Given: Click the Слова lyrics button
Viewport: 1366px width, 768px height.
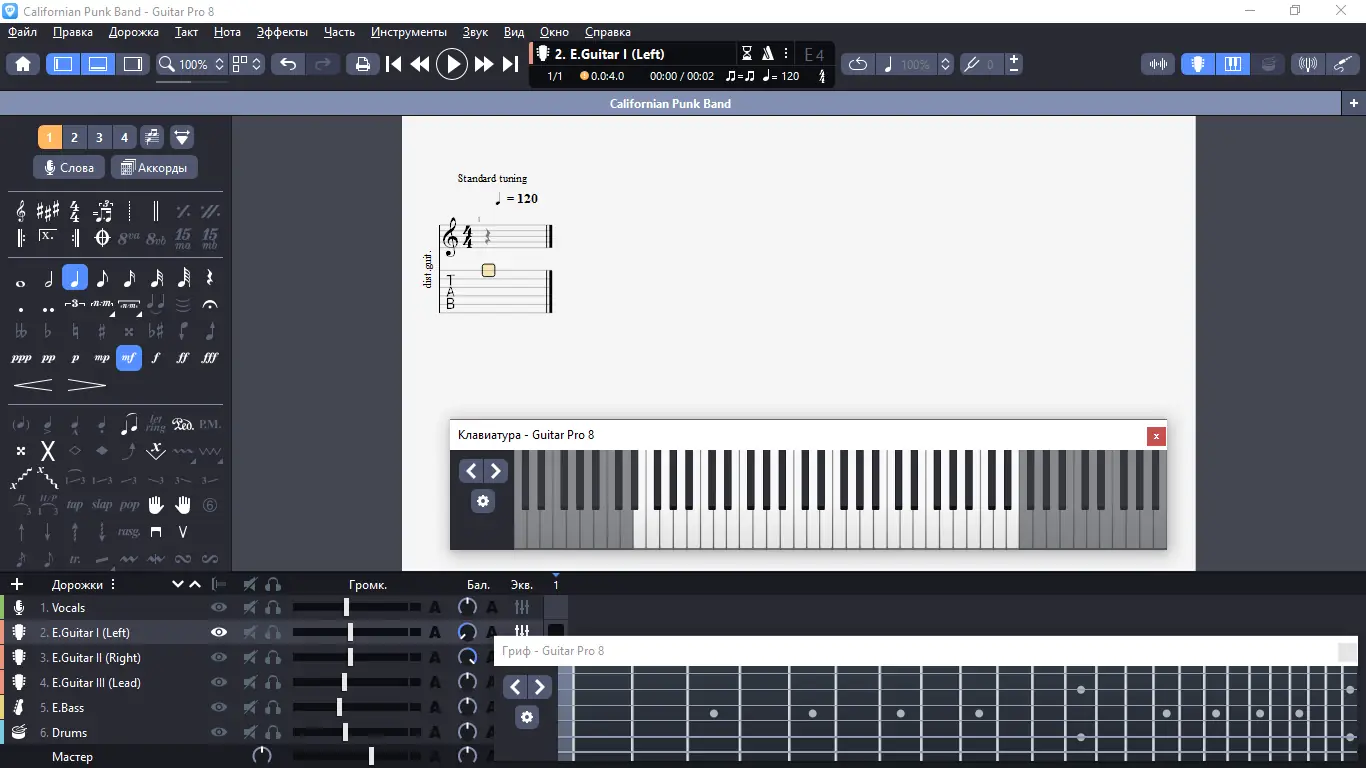Looking at the screenshot, I should (69, 167).
